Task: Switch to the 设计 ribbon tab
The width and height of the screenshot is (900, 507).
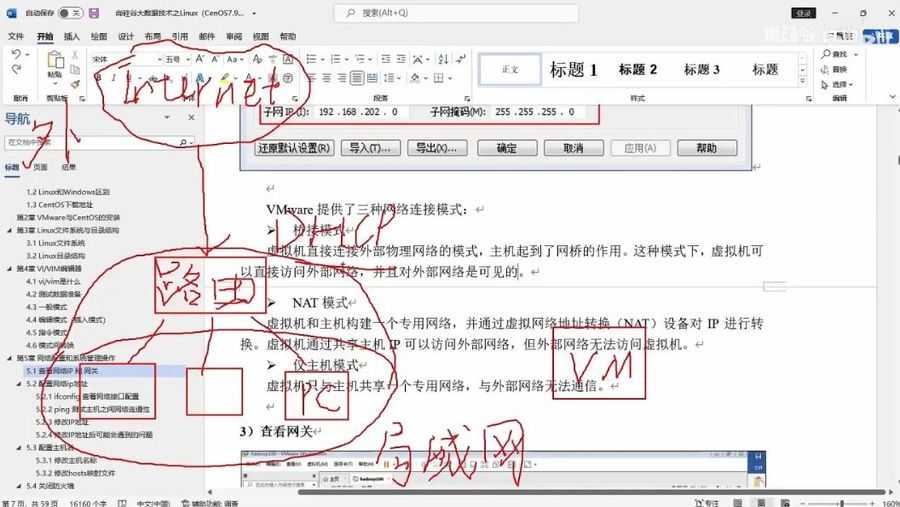Action: coord(126,36)
